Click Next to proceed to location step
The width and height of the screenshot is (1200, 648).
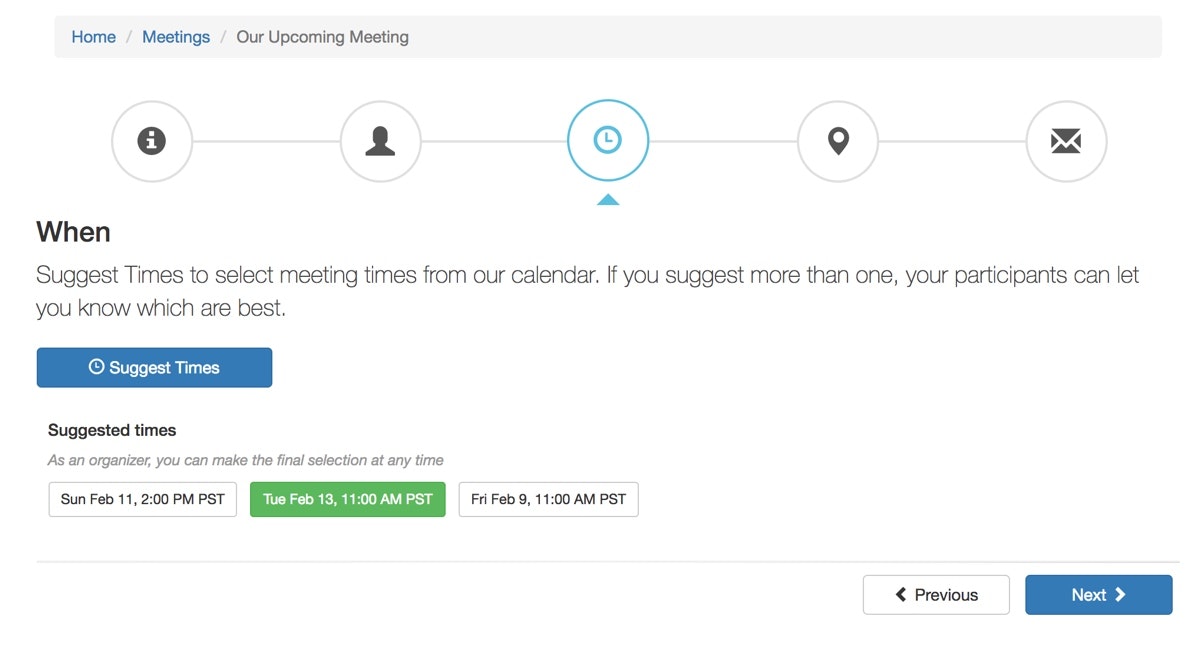click(1098, 594)
